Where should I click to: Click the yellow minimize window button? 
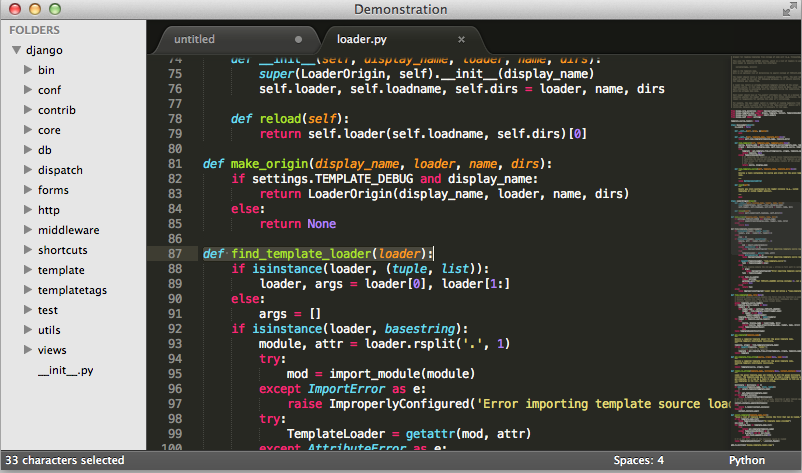click(x=35, y=9)
